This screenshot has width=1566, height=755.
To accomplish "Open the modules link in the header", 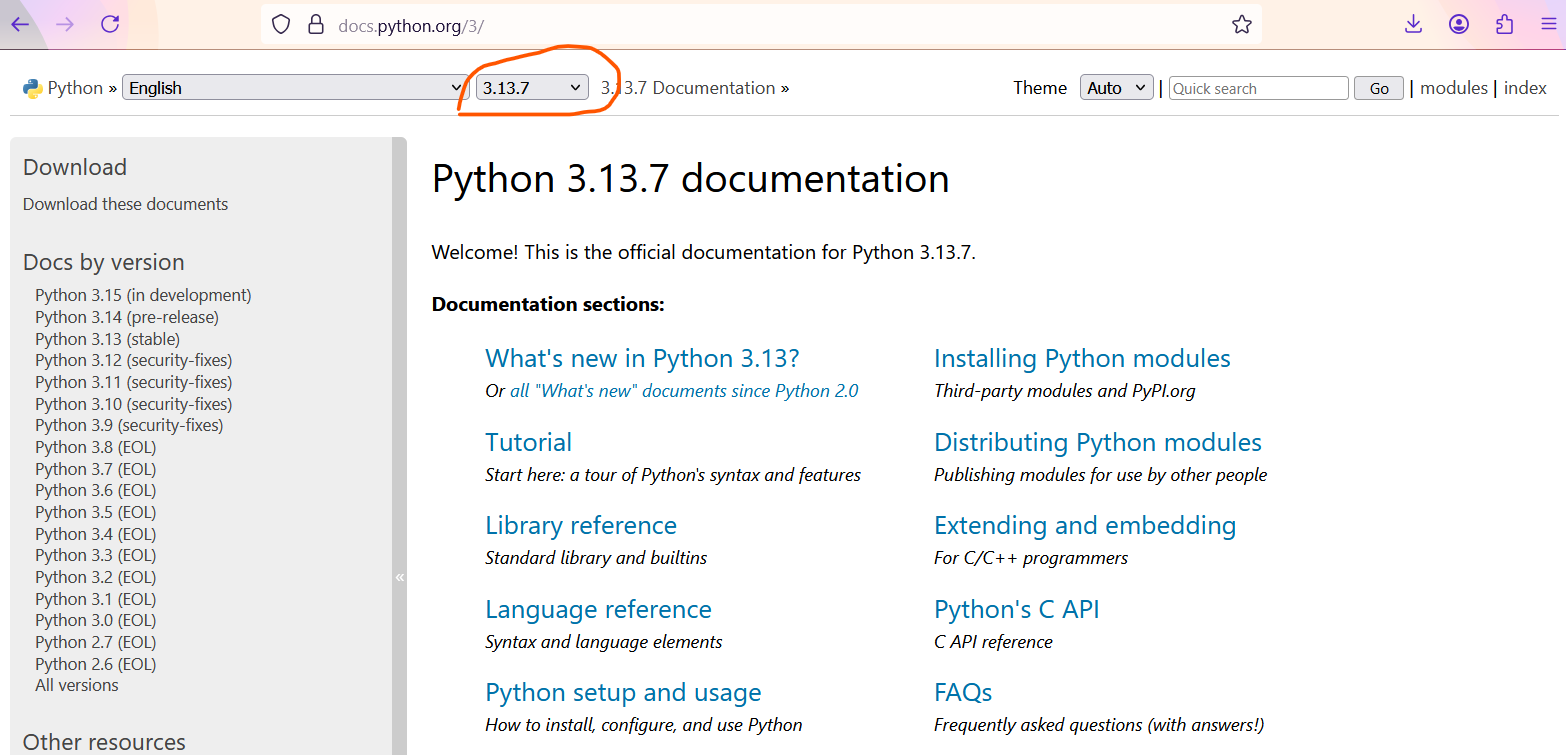I will coord(1454,88).
